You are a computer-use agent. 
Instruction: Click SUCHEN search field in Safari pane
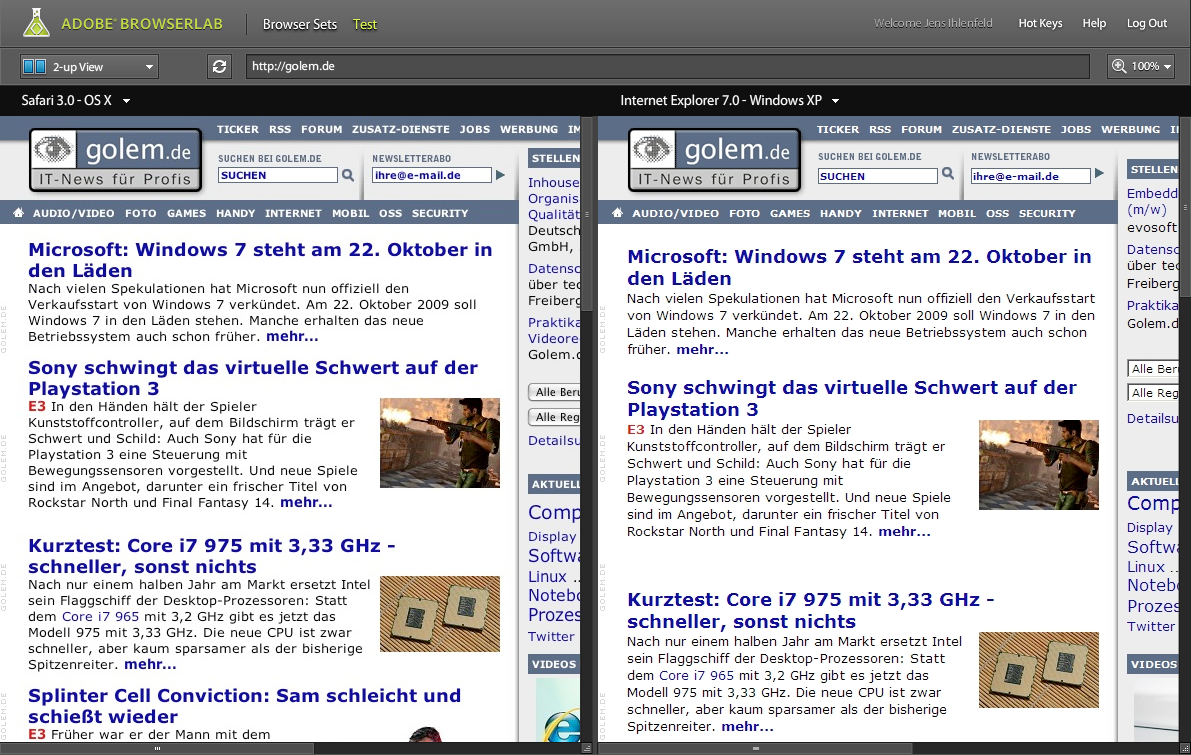pyautogui.click(x=277, y=175)
